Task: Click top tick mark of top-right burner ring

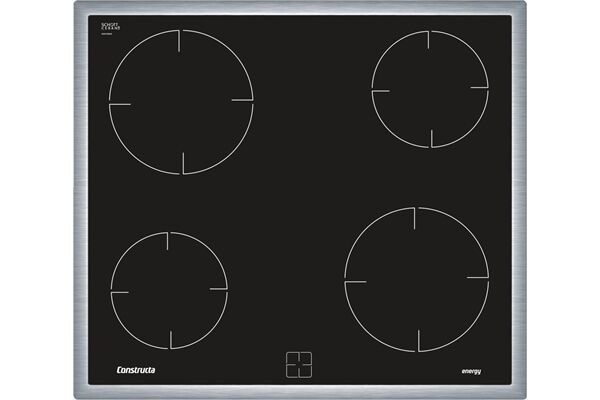Action: point(429,40)
